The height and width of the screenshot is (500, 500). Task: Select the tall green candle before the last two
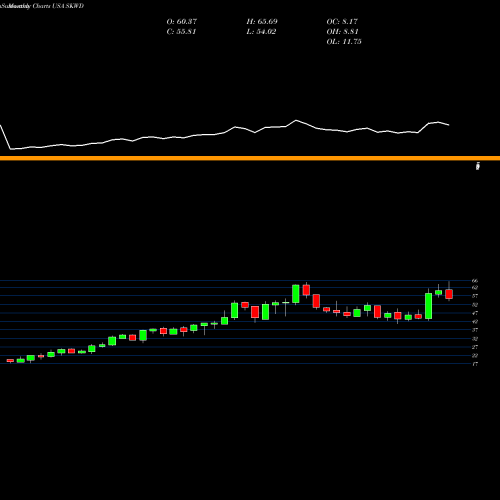point(429,306)
